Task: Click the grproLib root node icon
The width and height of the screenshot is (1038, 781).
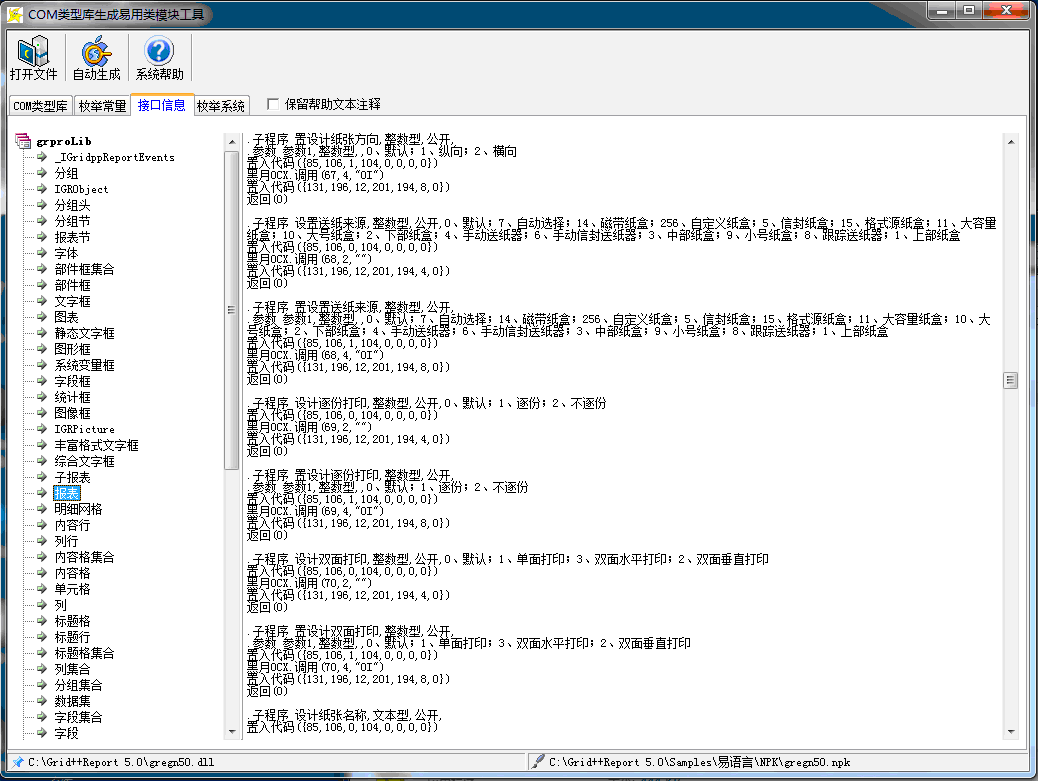Action: point(23,141)
